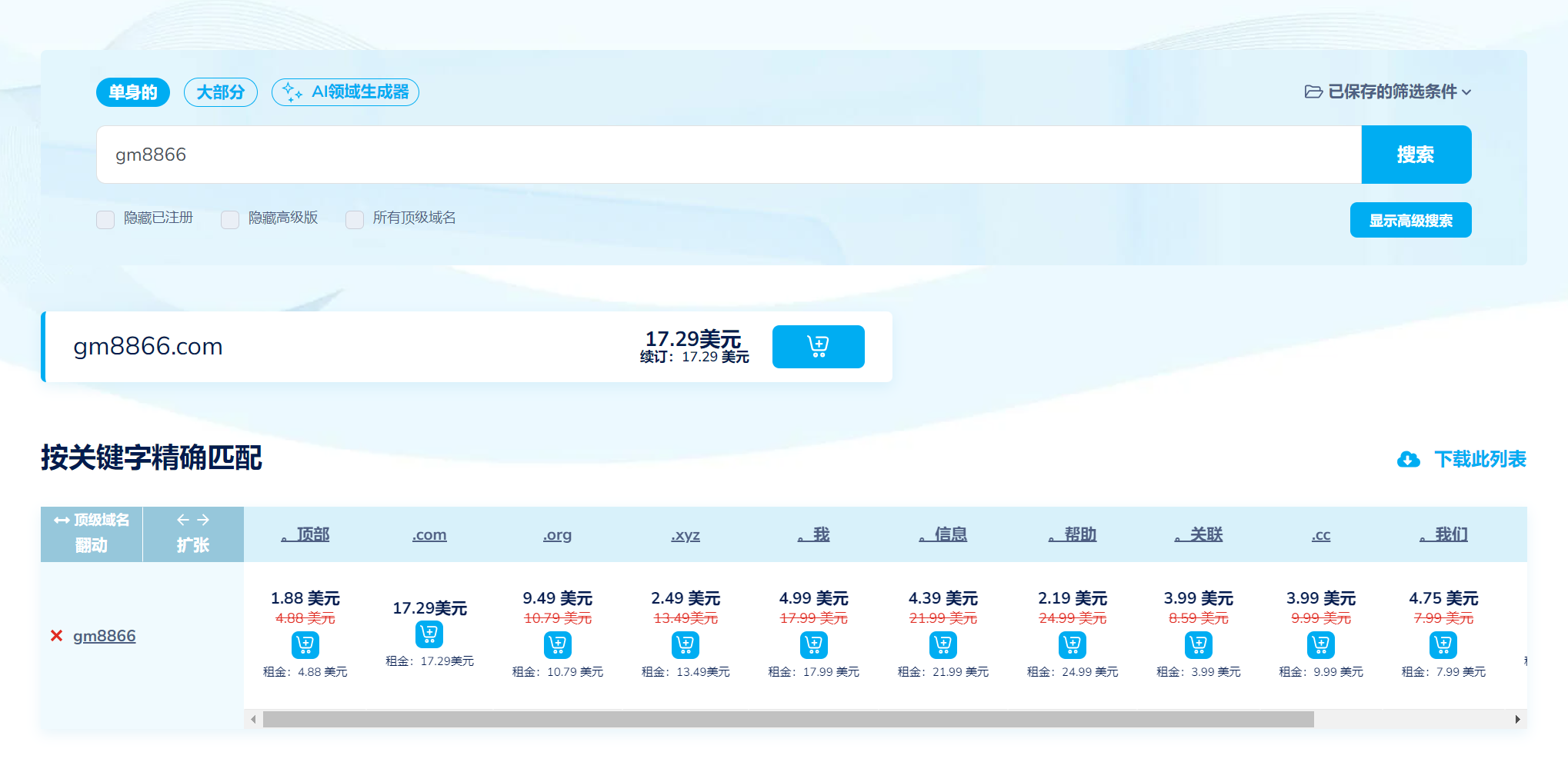Image resolution: width=1568 pixels, height=762 pixels.
Task: Add the 2.49 美元 .xyz domain to cart
Action: [686, 644]
